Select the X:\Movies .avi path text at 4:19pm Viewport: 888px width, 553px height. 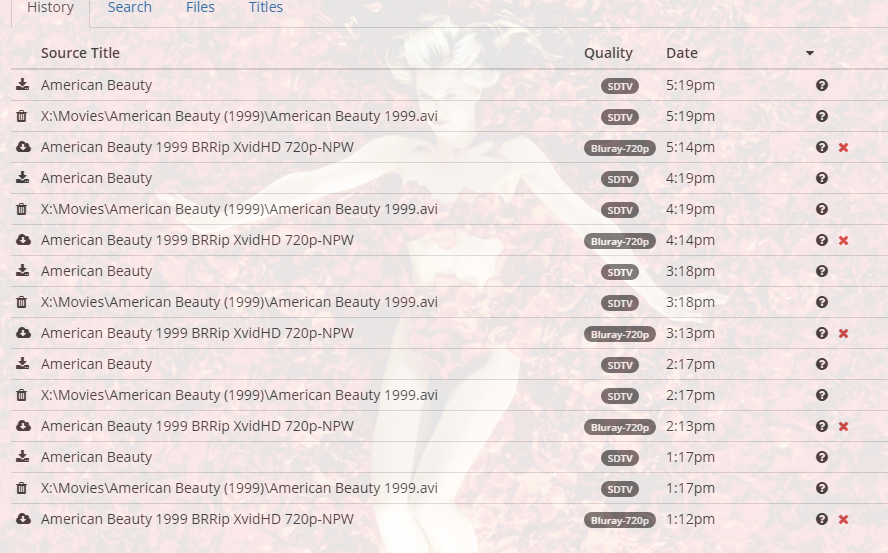[x=239, y=209]
